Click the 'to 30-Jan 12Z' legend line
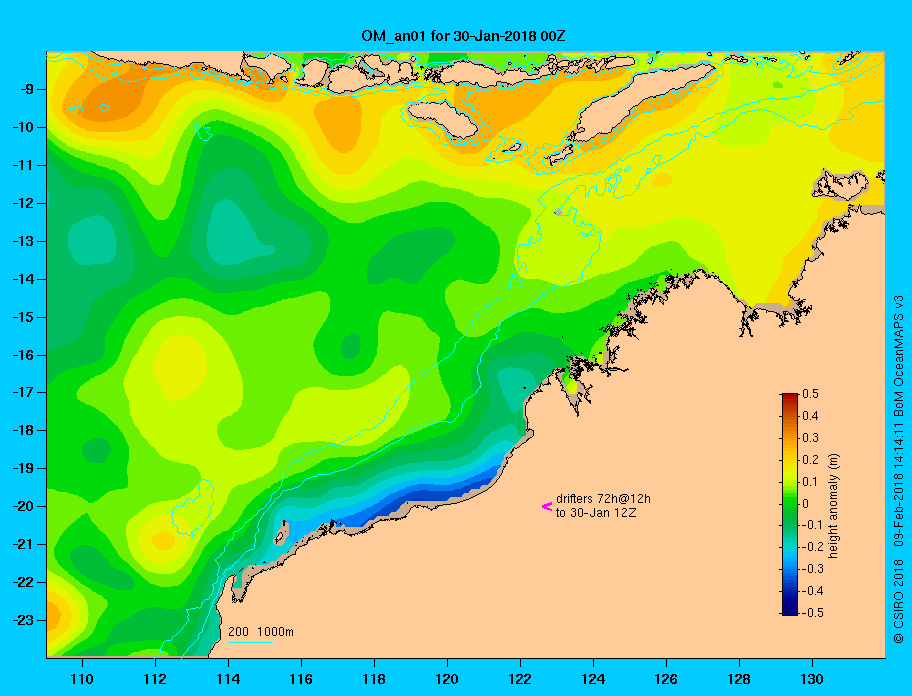Screen dimensions: 912x696 596,513
